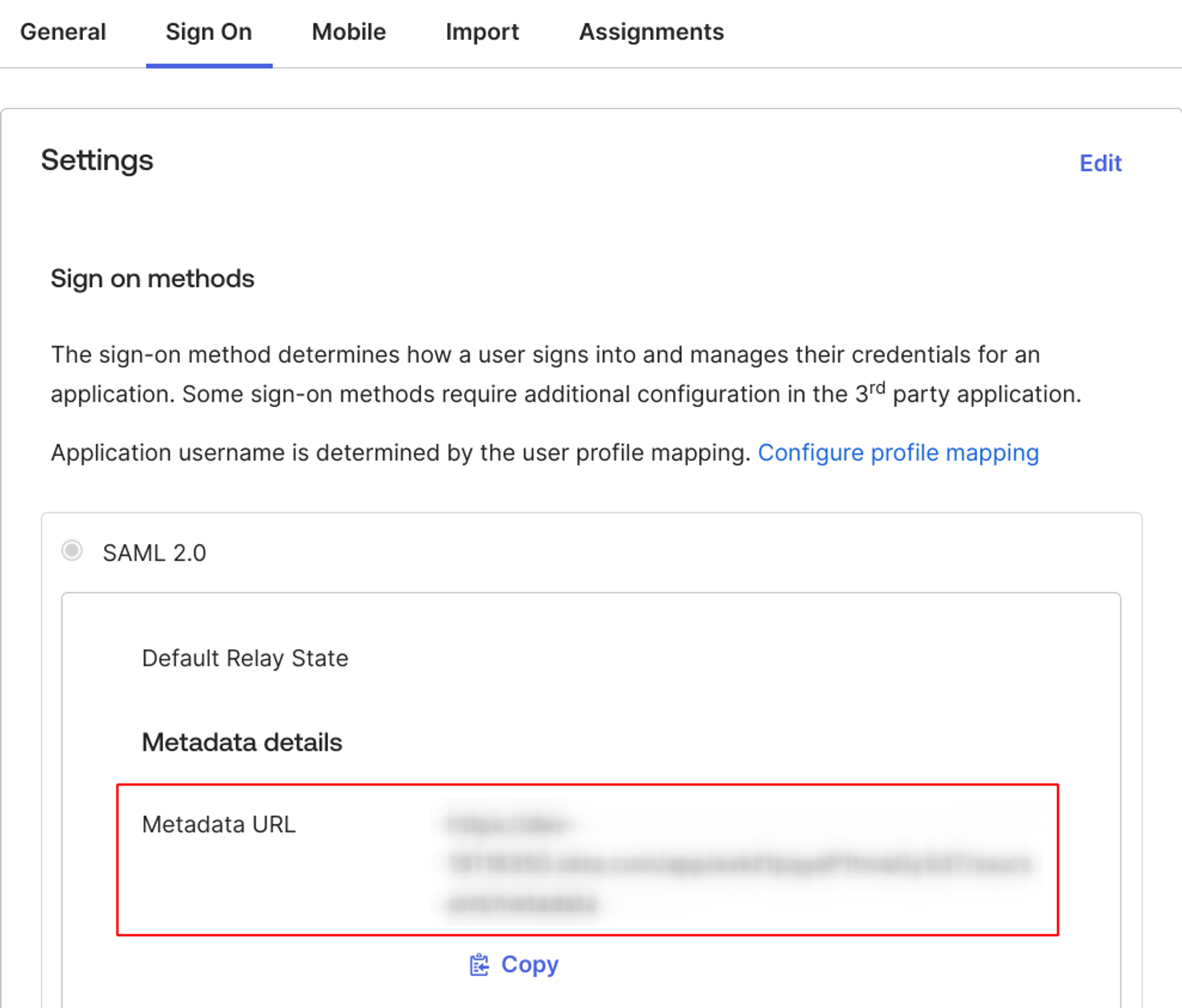
Task: Click the Settings heading
Action: coord(97,160)
